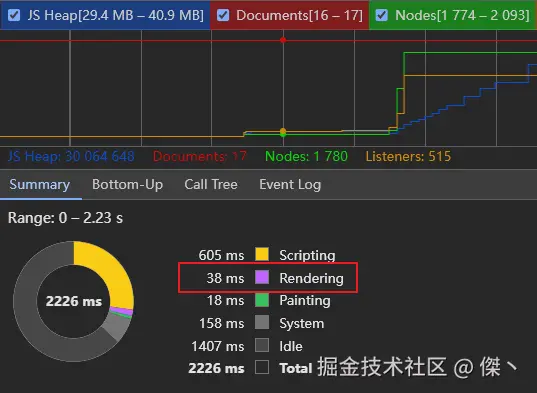The image size is (537, 393).
Task: Click the 'JS Heap: 30 064 648' readout
Action: pyautogui.click(x=71, y=156)
